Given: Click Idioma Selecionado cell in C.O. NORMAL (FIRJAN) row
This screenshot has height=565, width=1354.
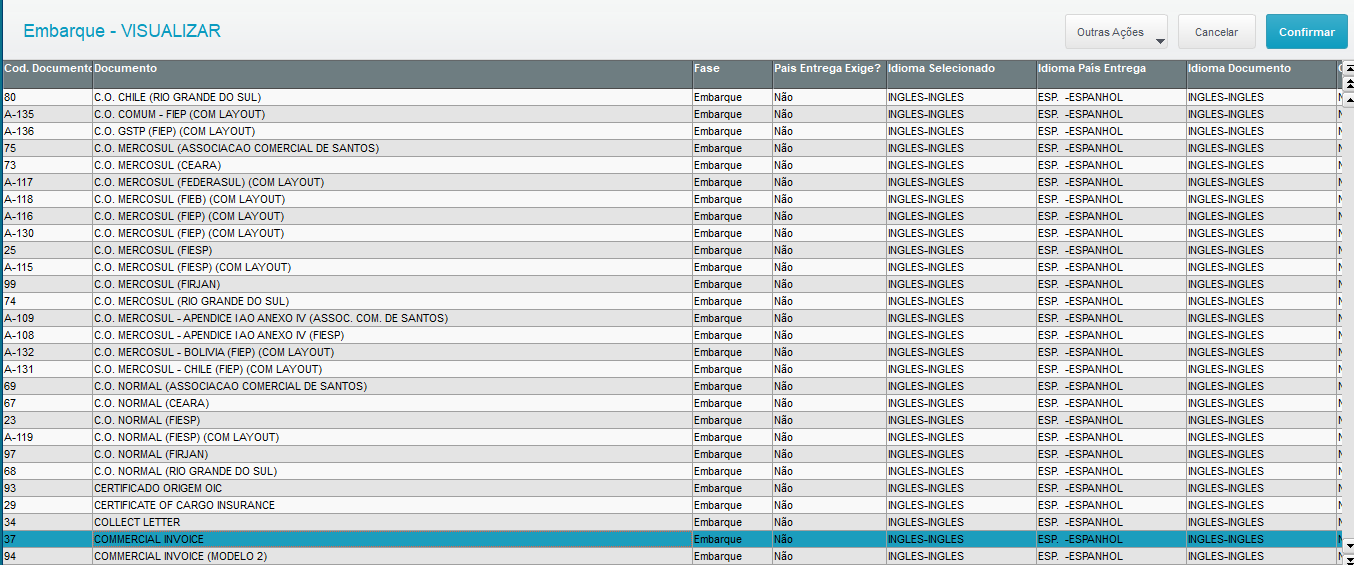Looking at the screenshot, I should pos(961,454).
